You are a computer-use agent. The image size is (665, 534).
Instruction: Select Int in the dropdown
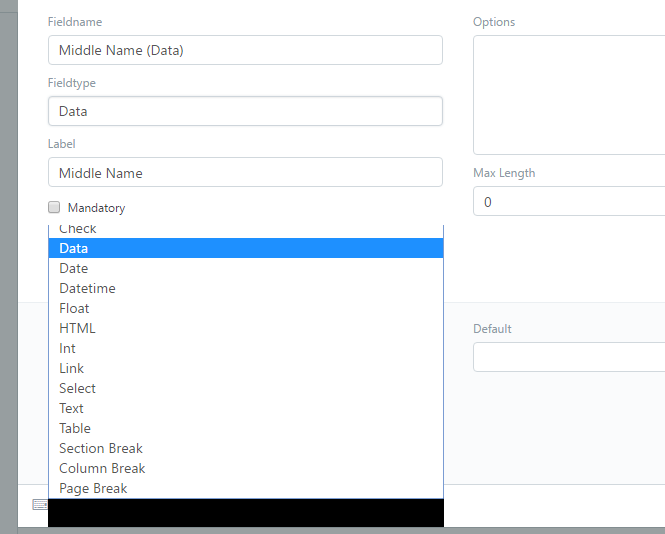pos(246,348)
